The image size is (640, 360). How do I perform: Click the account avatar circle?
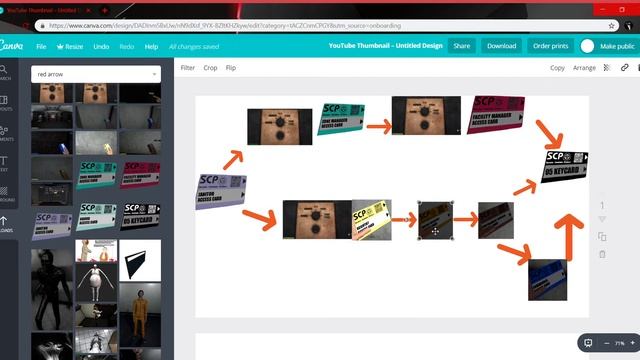[x=587, y=46]
